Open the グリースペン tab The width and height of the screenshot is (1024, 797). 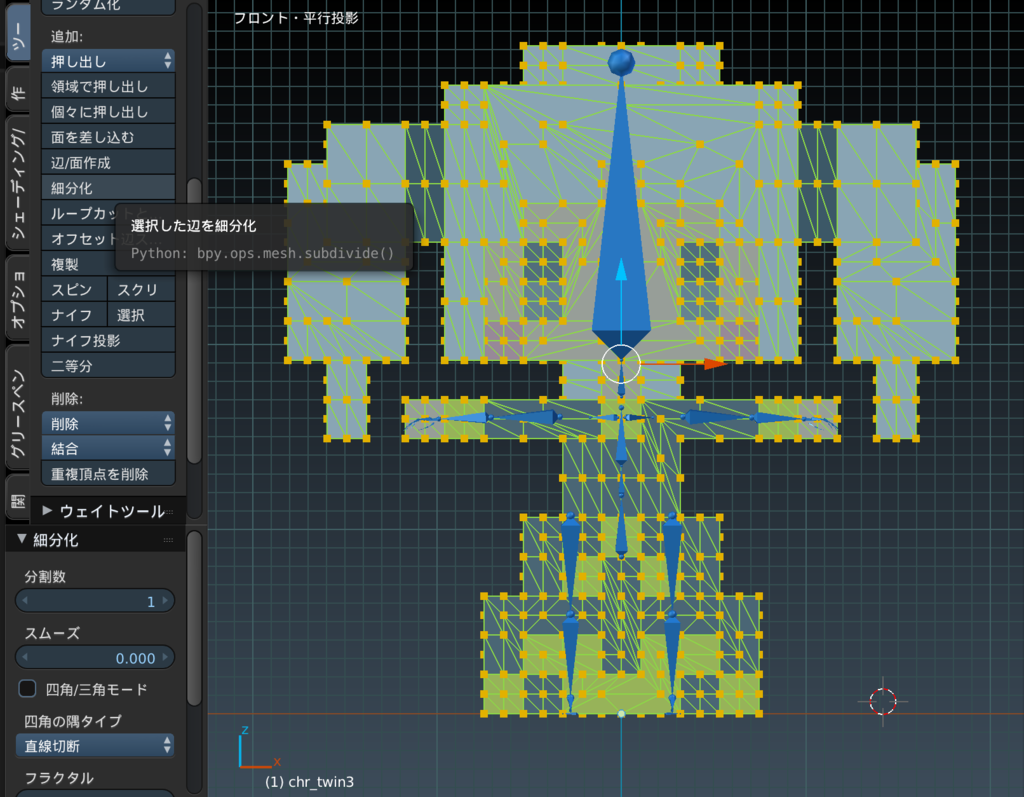pyautogui.click(x=18, y=408)
